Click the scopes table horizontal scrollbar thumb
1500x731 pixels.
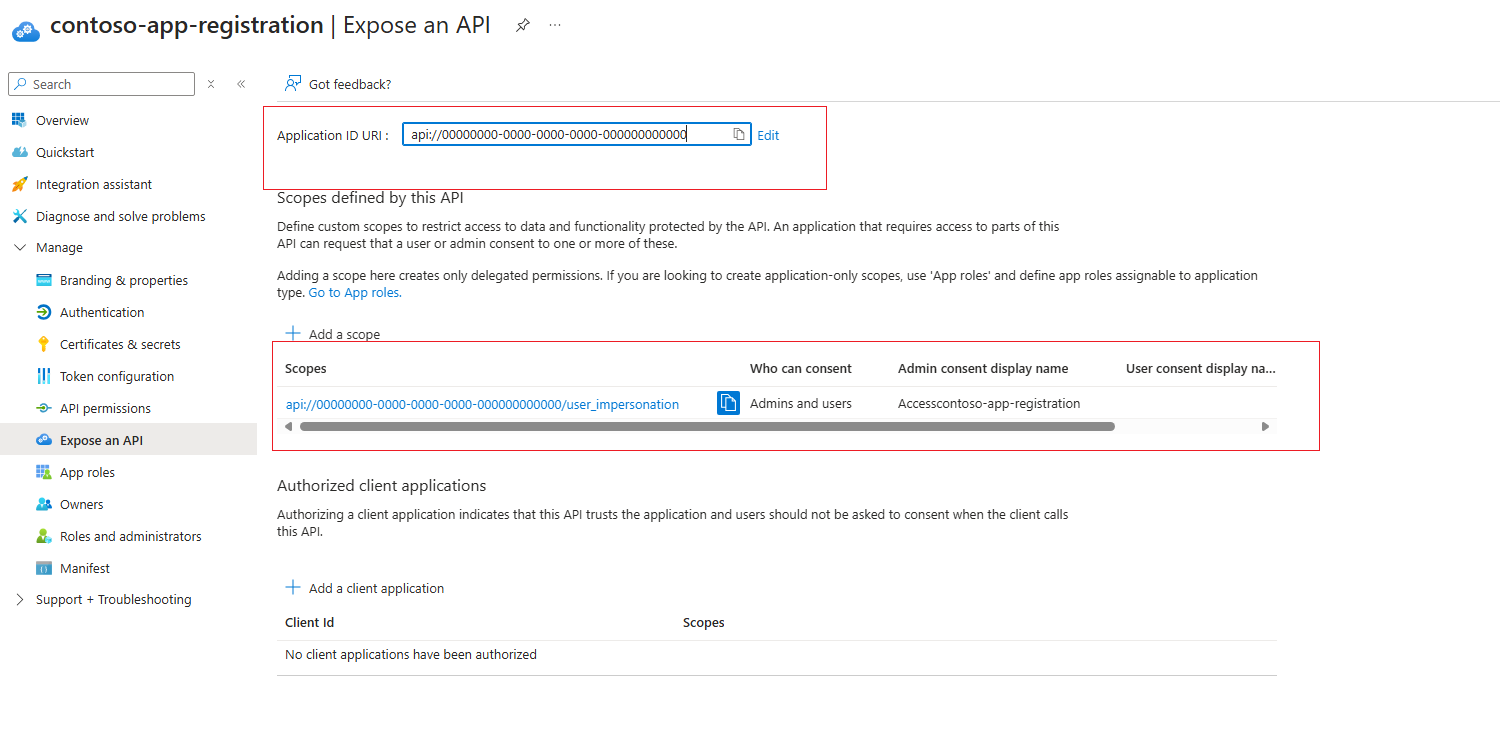coord(707,426)
